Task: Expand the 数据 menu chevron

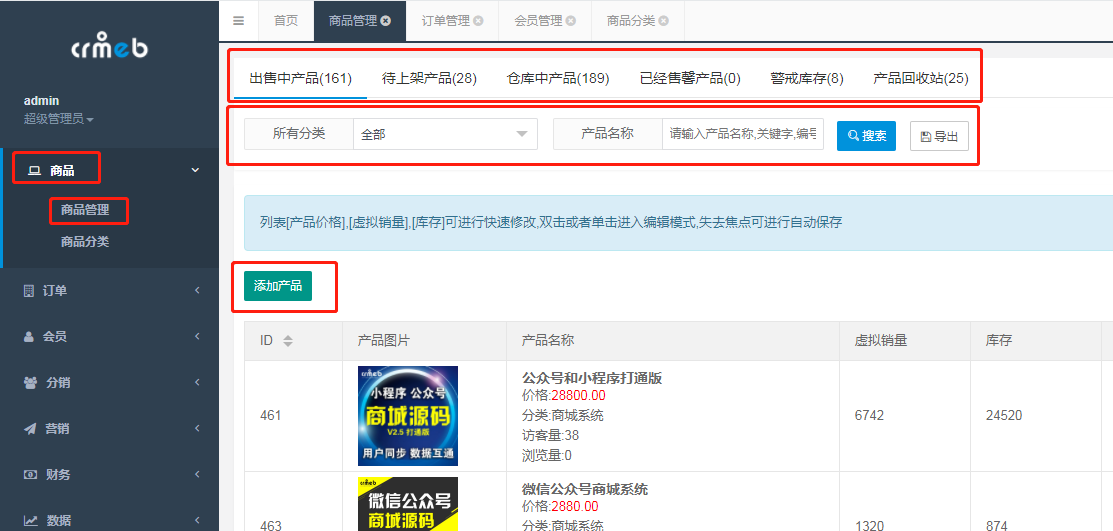Action: click(x=197, y=520)
